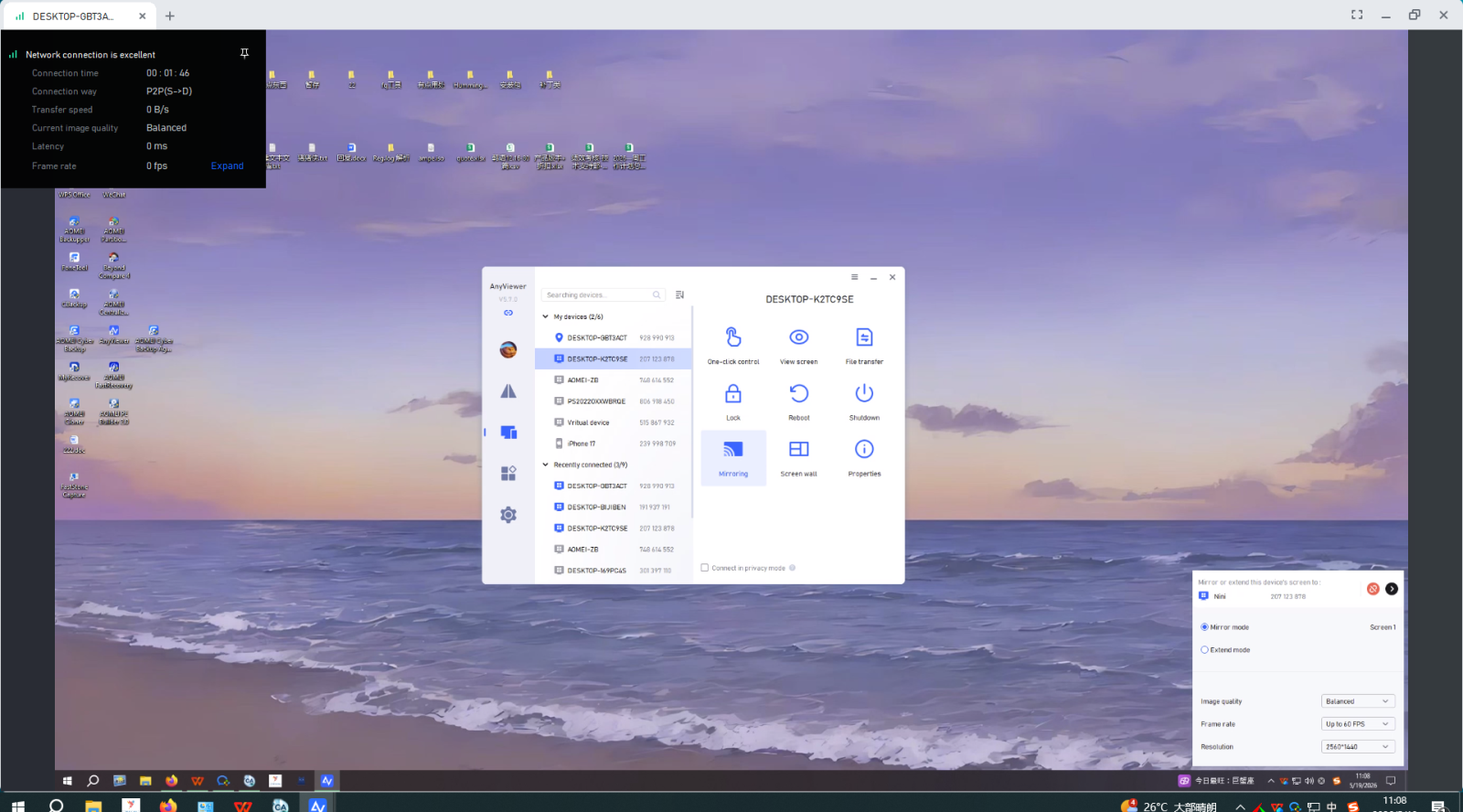Select DESKTOP-BIJIBEN in Recently connected
The width and height of the screenshot is (1463, 812).
pyautogui.click(x=614, y=507)
